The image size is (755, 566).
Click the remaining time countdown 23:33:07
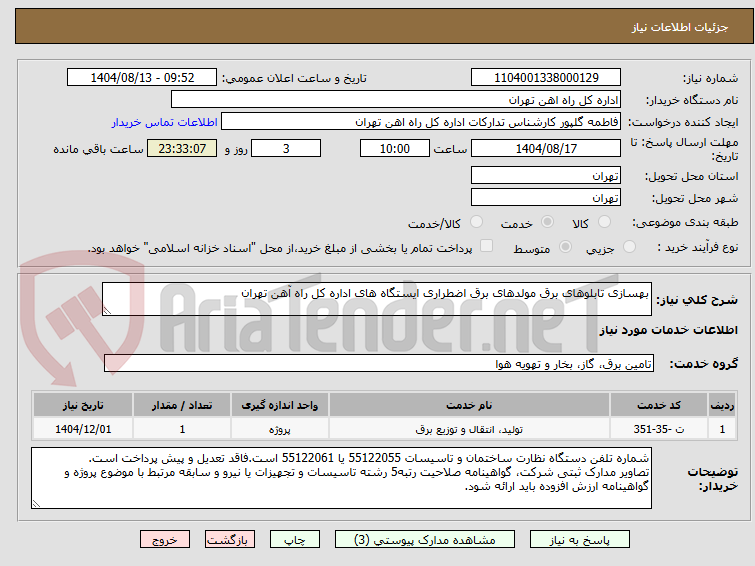click(x=182, y=148)
